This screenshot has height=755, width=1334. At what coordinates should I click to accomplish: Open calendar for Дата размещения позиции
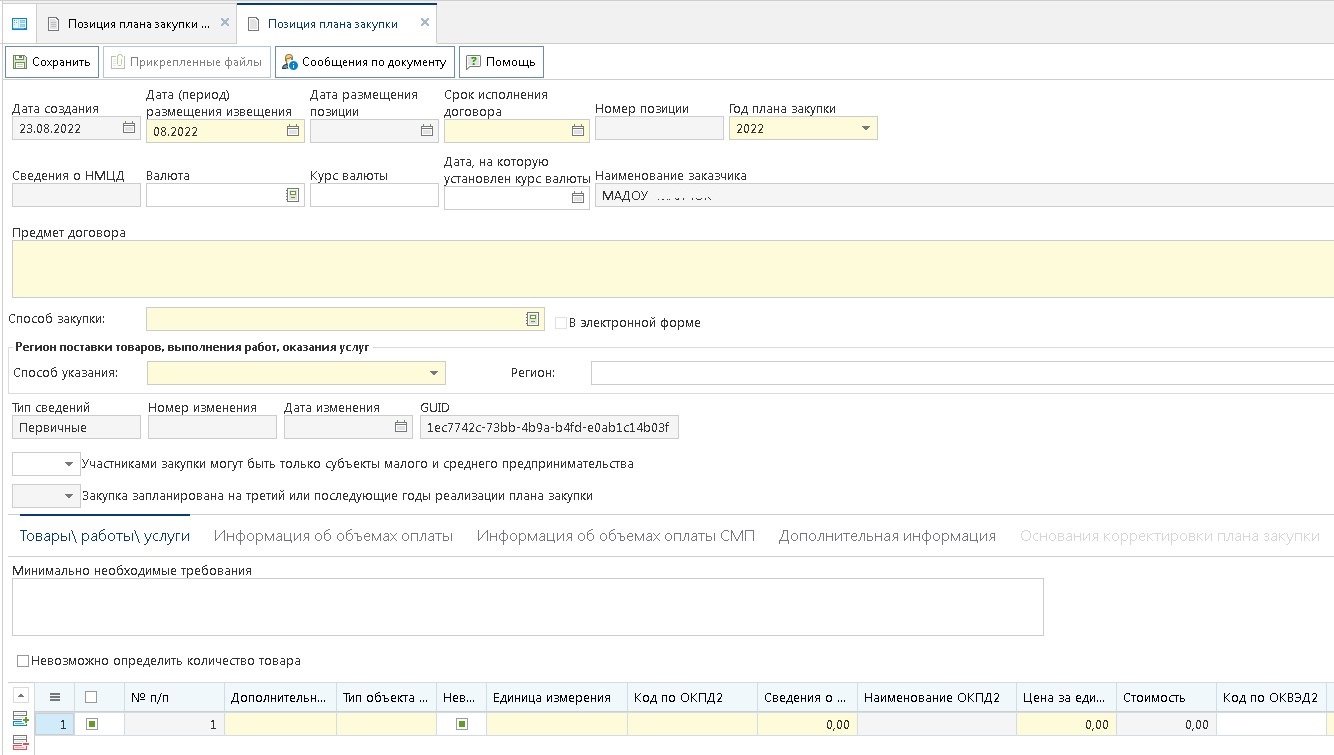427,130
